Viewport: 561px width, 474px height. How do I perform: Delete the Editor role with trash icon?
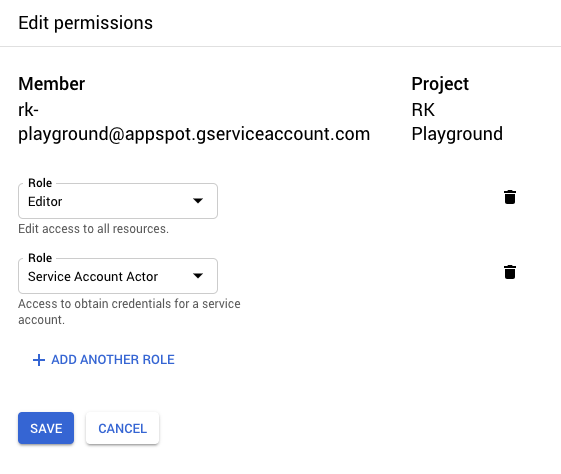pyautogui.click(x=509, y=197)
